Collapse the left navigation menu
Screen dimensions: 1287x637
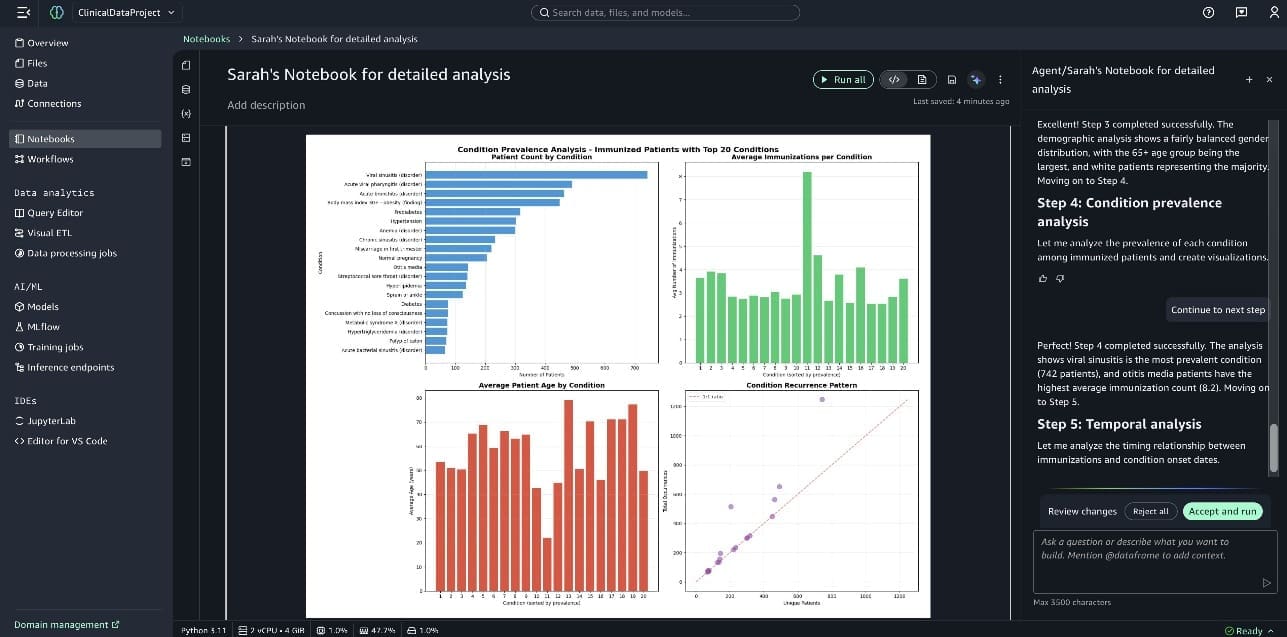click(24, 13)
